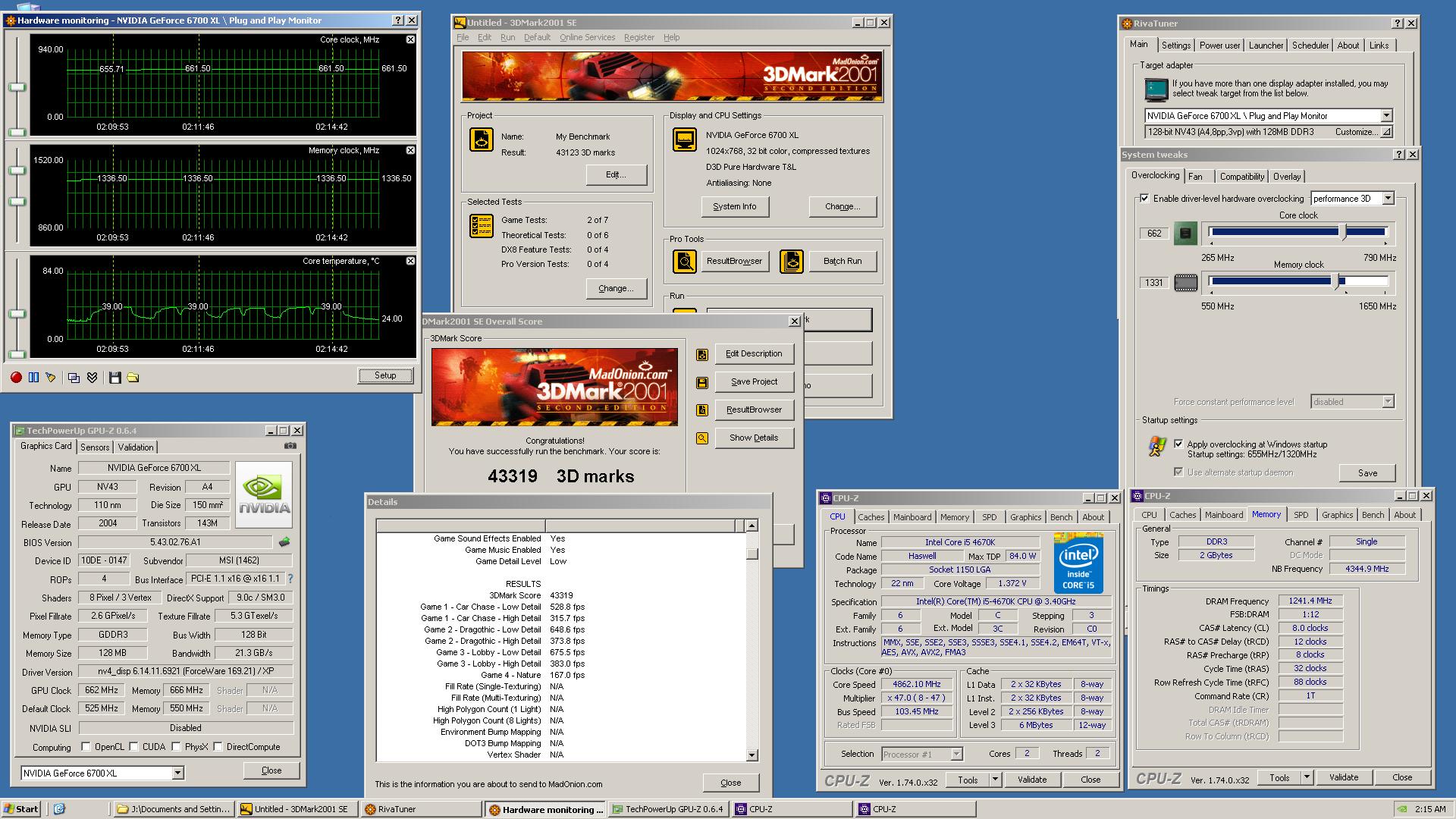Switch to the Fan tab in System tweaks
Screen dimensions: 1456x819
[1195, 177]
